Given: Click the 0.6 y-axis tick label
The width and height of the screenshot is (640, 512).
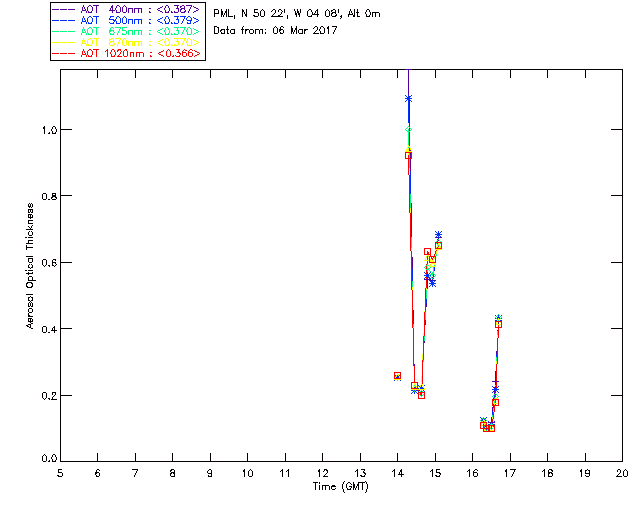Looking at the screenshot, I should [x=49, y=263].
